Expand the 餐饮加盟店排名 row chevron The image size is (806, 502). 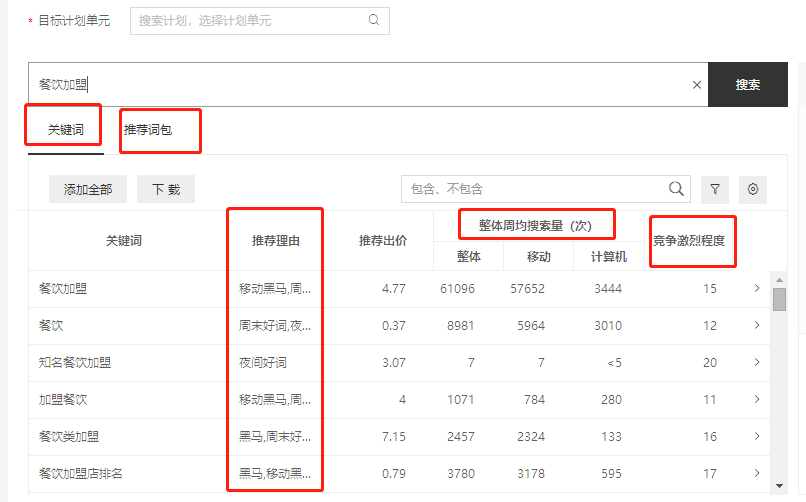[757, 474]
